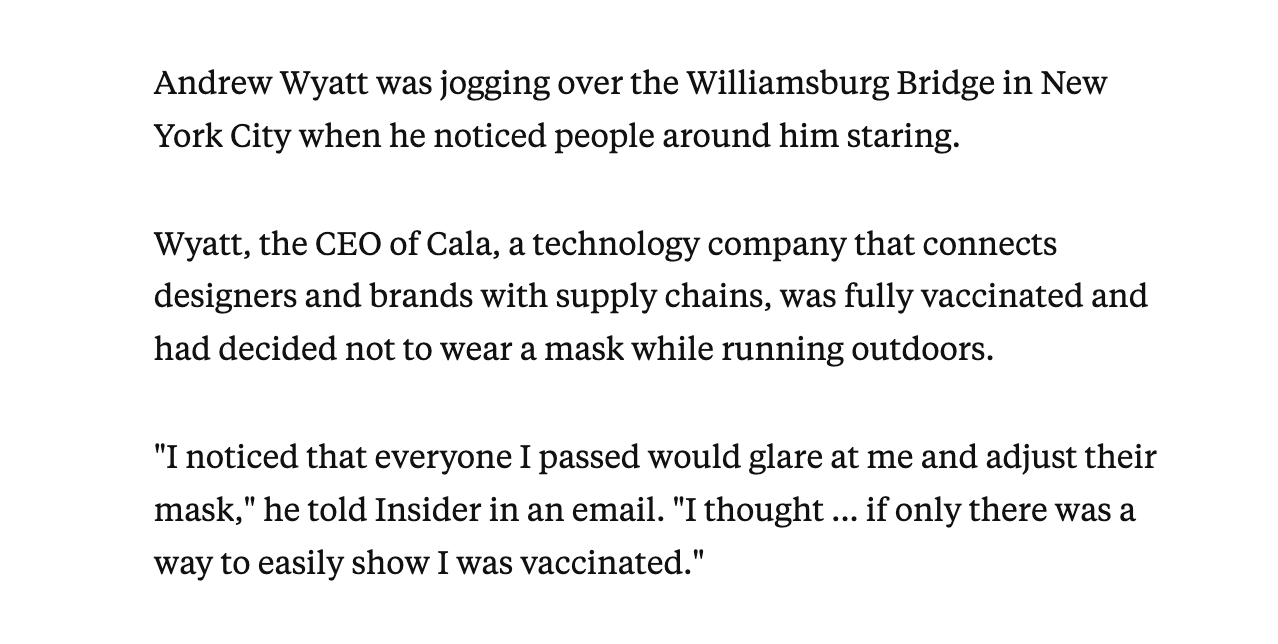Click the word "everyone" in the quote
1278x644 pixels.
(445, 459)
